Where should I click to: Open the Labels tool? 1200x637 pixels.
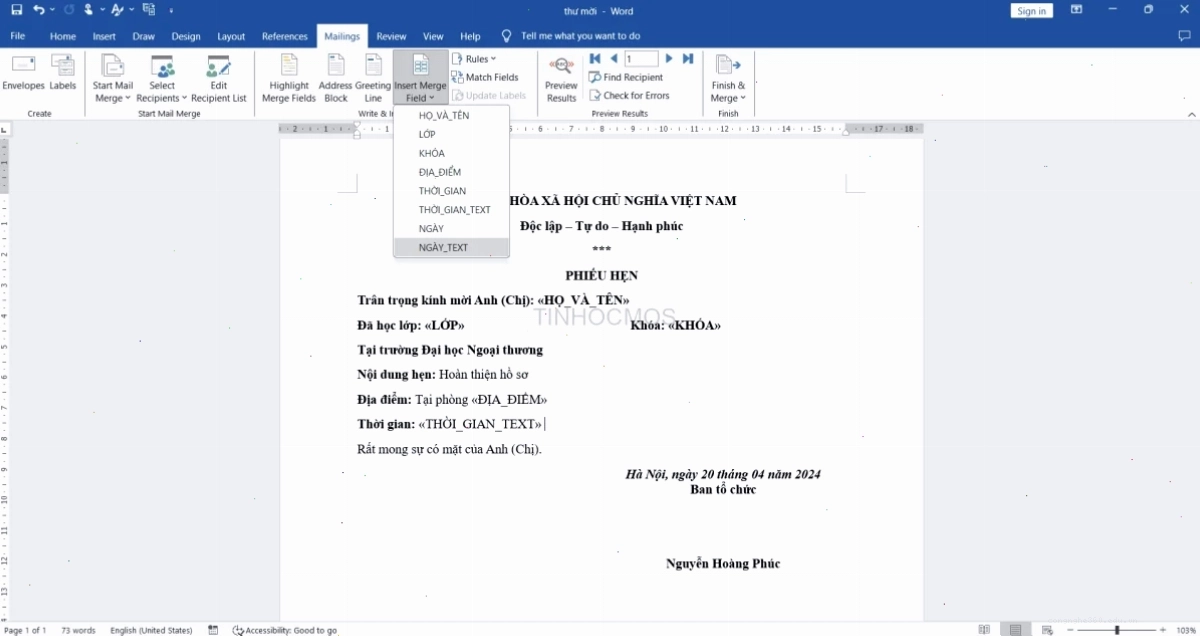[63, 73]
